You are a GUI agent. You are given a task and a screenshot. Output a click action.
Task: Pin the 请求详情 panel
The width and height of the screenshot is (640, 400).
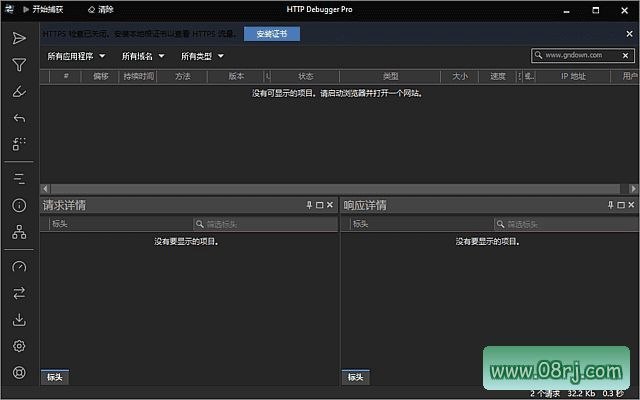point(309,205)
